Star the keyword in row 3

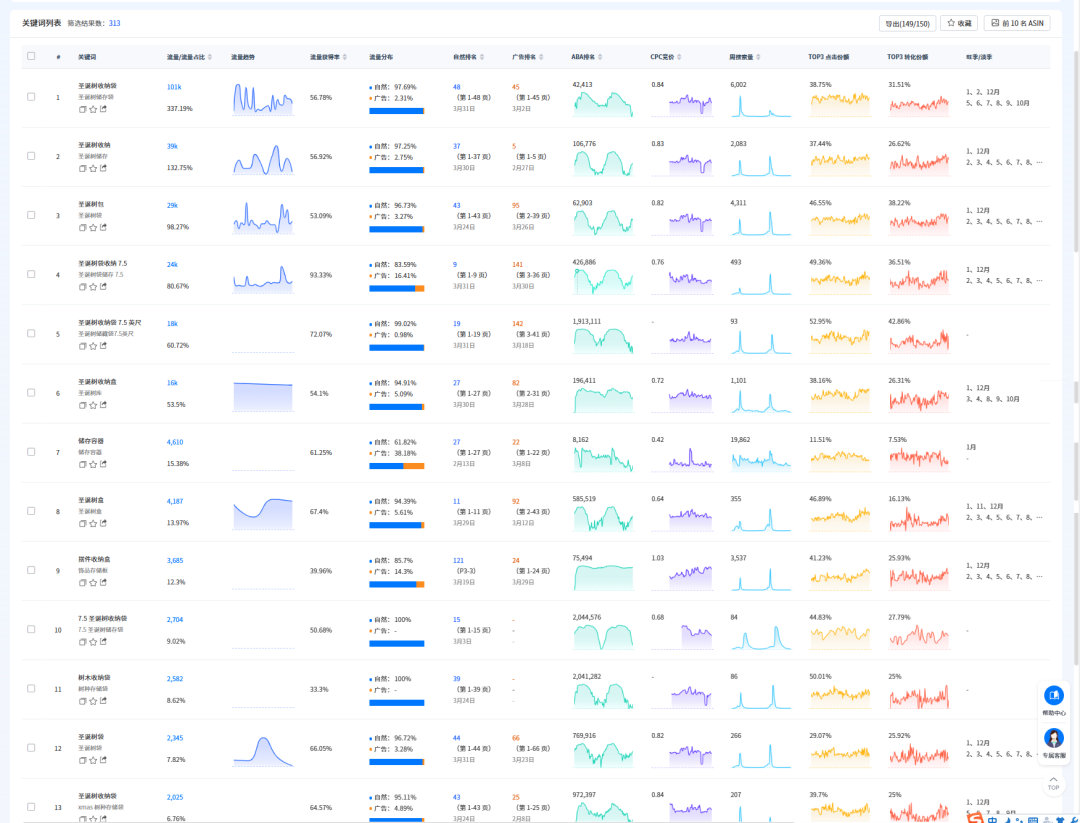coord(93,227)
